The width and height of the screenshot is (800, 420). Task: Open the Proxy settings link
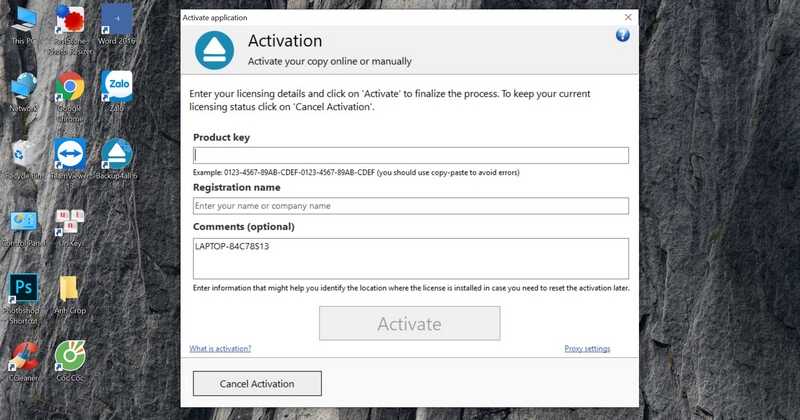pyautogui.click(x=587, y=349)
